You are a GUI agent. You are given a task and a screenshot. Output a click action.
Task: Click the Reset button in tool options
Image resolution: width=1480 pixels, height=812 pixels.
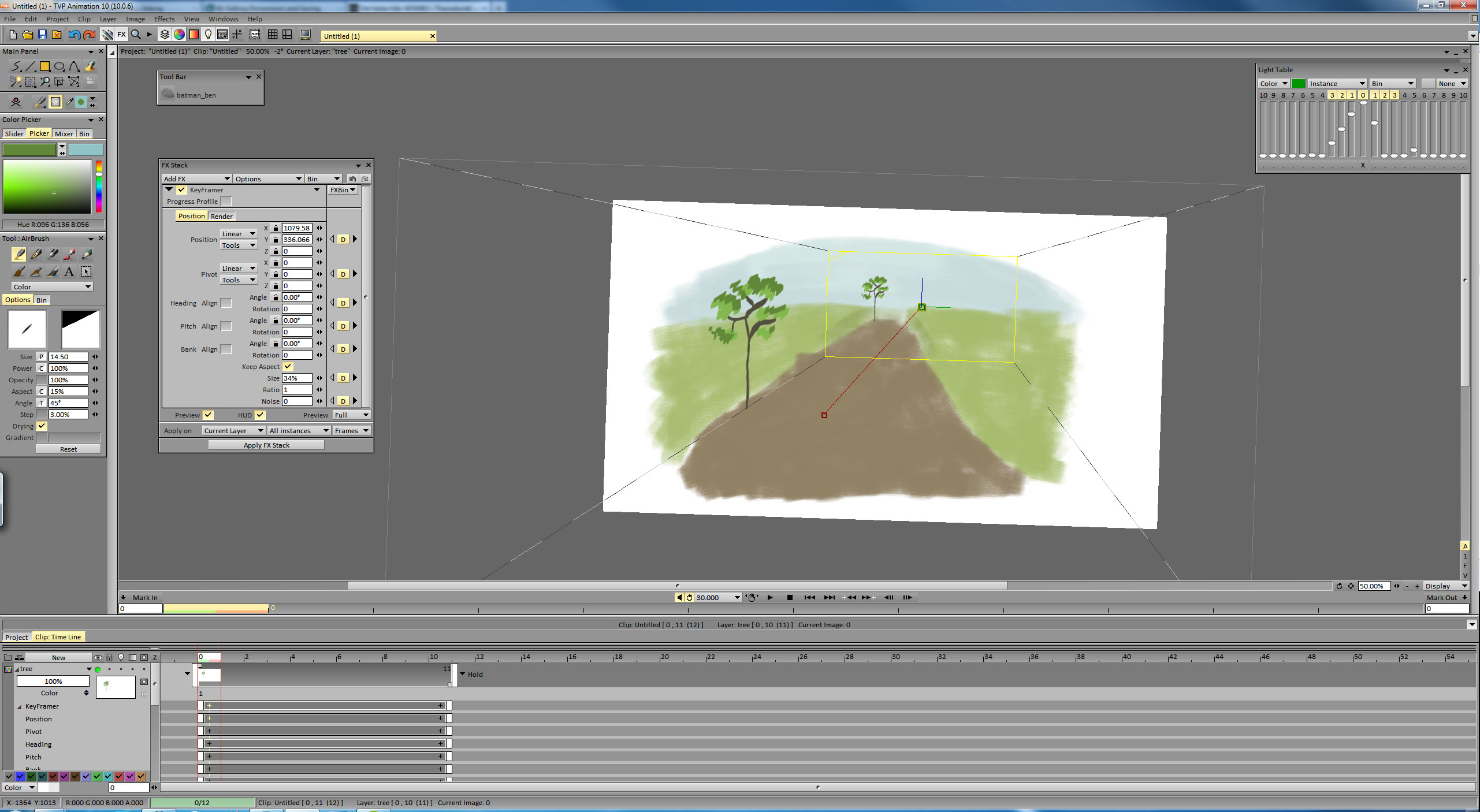pyautogui.click(x=68, y=449)
